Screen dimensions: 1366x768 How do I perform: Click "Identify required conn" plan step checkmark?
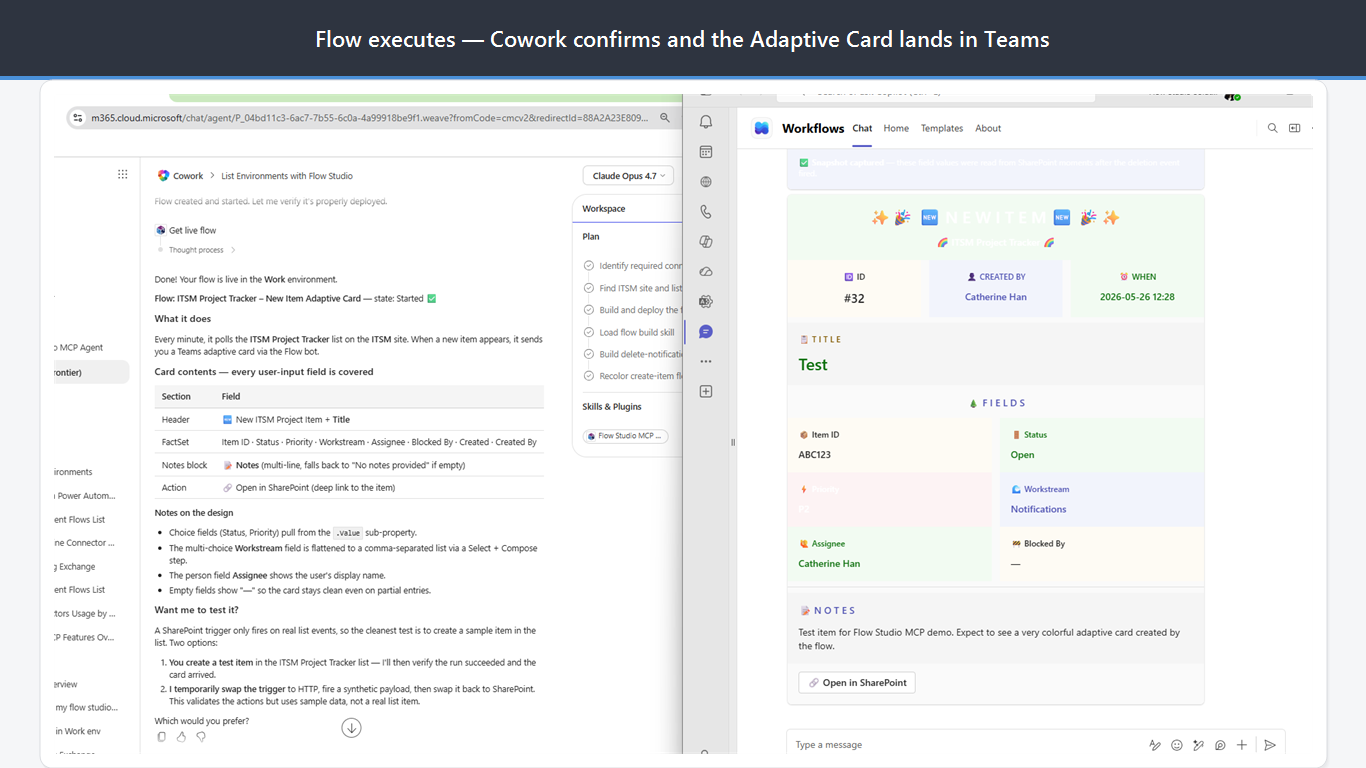coord(589,266)
